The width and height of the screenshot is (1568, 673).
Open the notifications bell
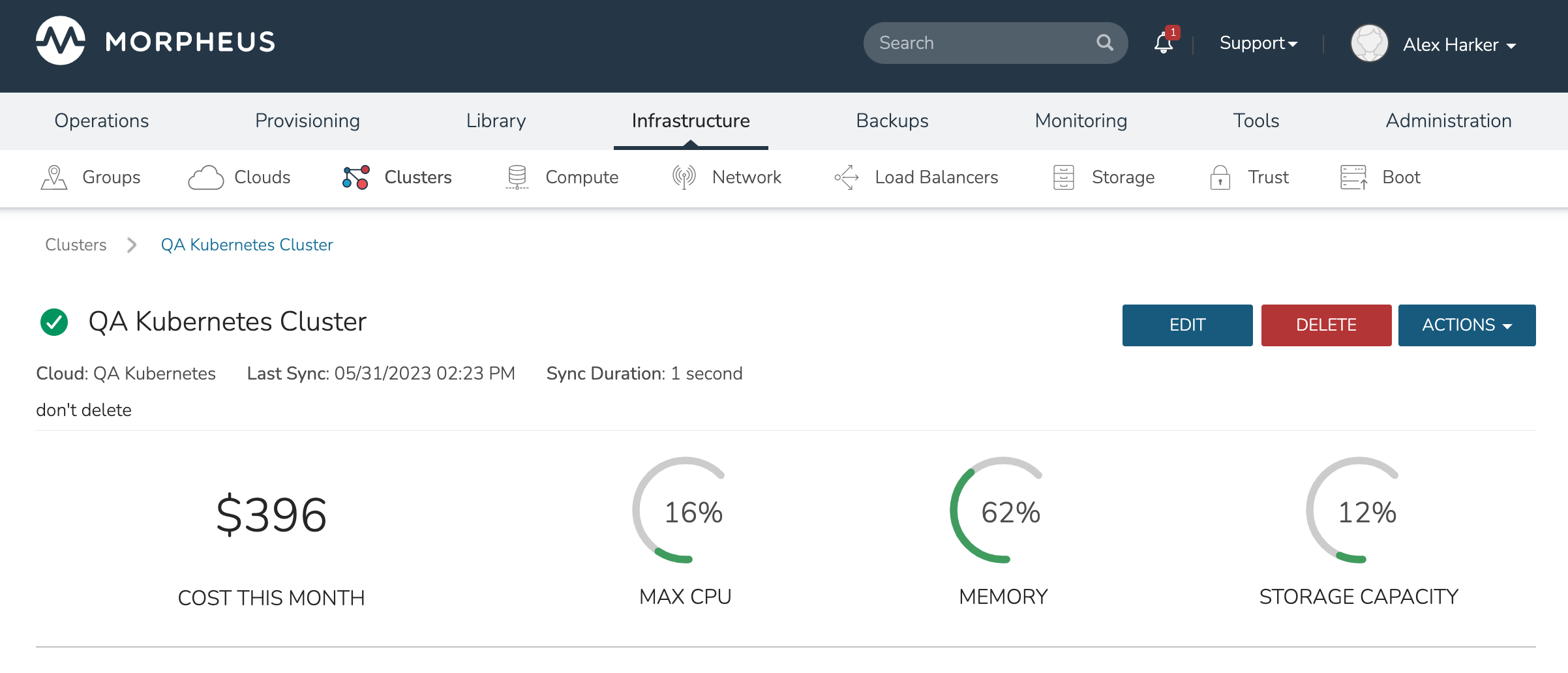point(1164,44)
